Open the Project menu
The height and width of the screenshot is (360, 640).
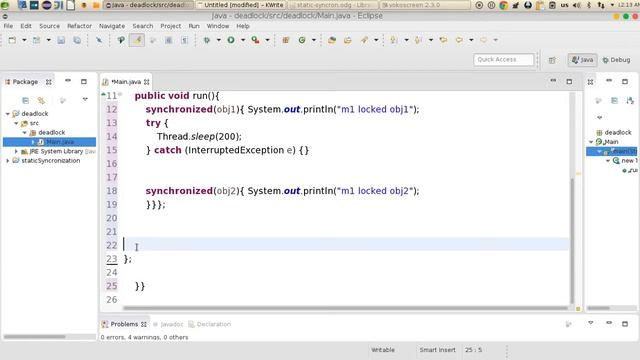171,26
